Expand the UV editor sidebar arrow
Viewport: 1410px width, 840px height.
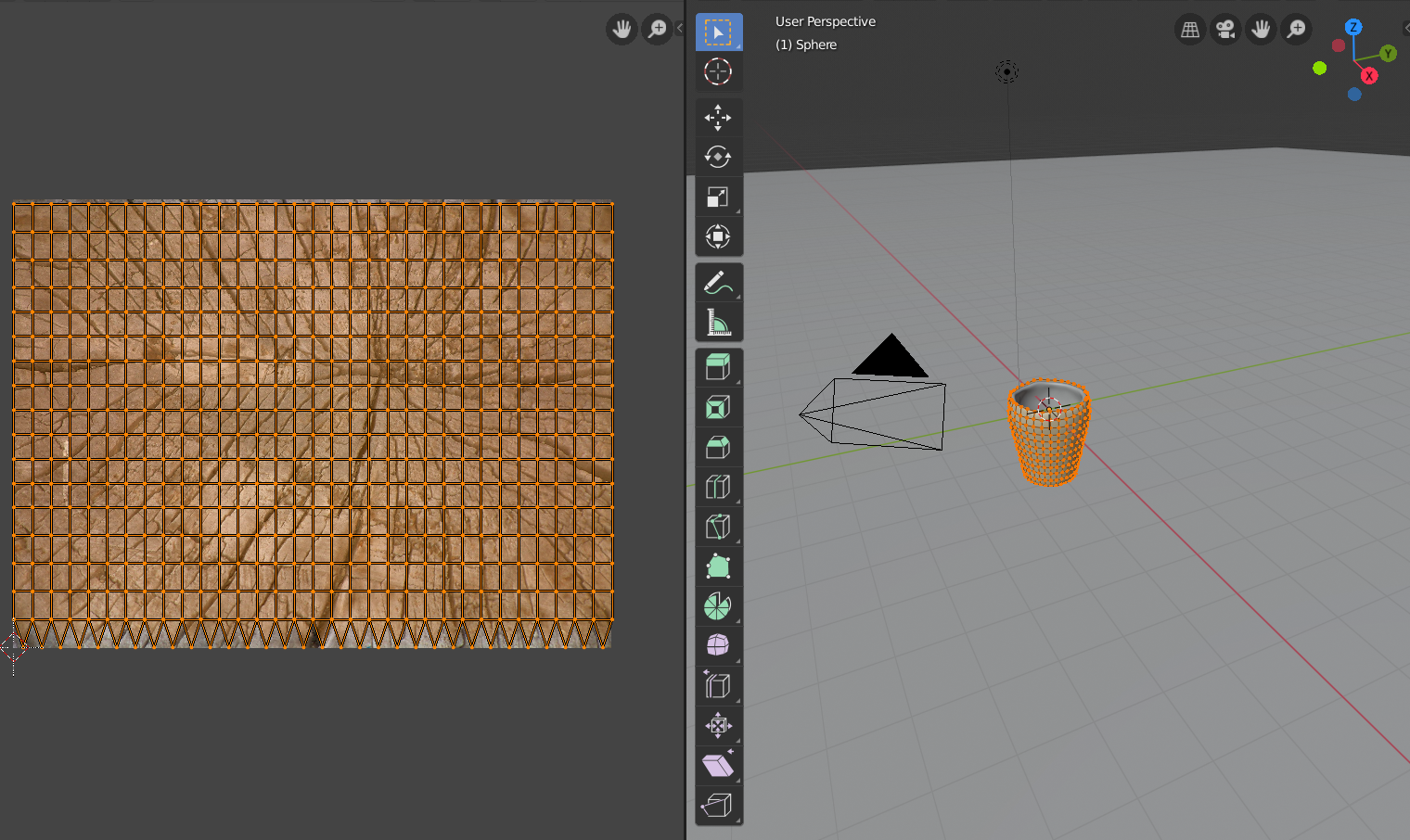click(x=680, y=29)
